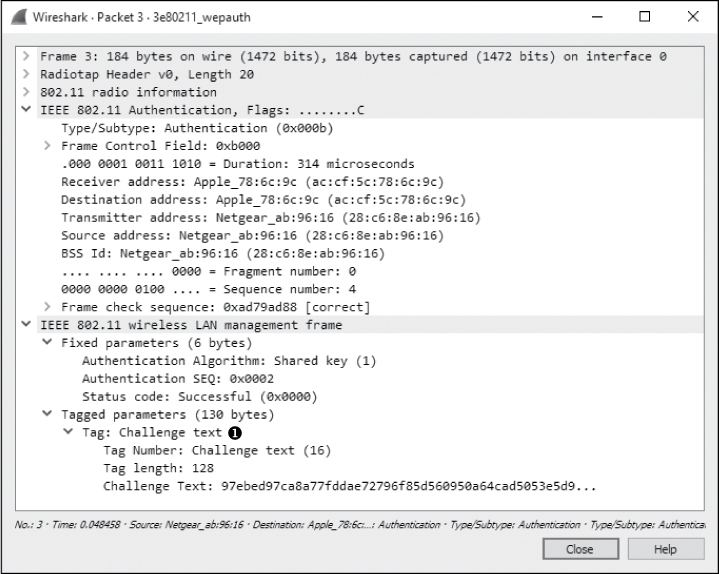Screen dimensions: 719x574
Task: Select the Authentication Algorithm: Shared key line
Action: click(x=229, y=361)
